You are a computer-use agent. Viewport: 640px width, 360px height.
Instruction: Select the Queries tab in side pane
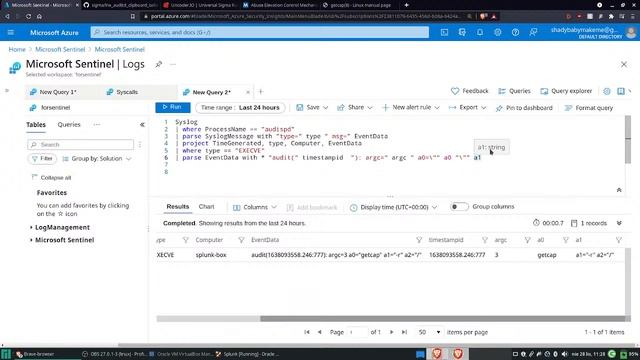point(69,124)
